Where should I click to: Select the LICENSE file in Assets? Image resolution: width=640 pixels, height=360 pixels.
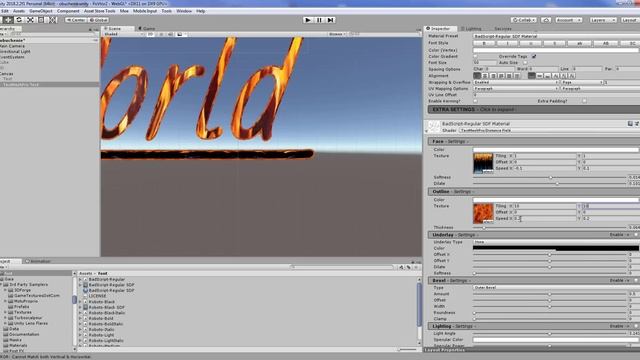coord(97,296)
